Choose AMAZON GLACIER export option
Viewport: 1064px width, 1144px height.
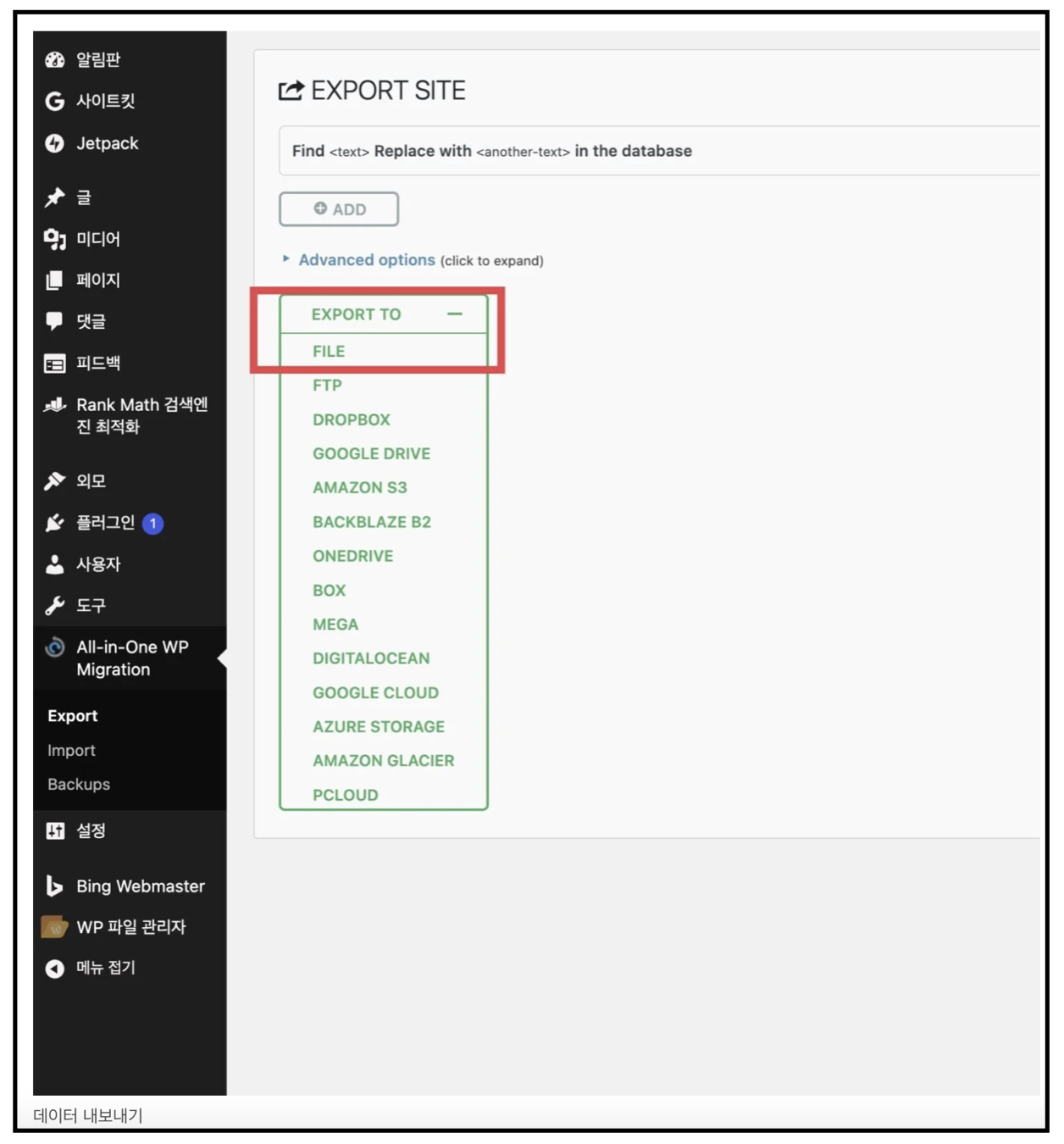pos(384,761)
